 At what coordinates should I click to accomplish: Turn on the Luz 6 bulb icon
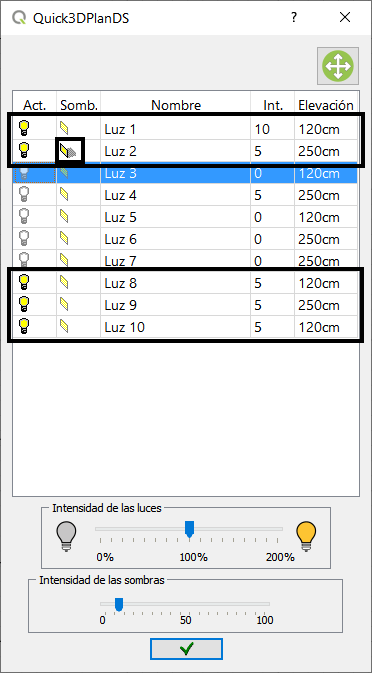(x=24, y=239)
